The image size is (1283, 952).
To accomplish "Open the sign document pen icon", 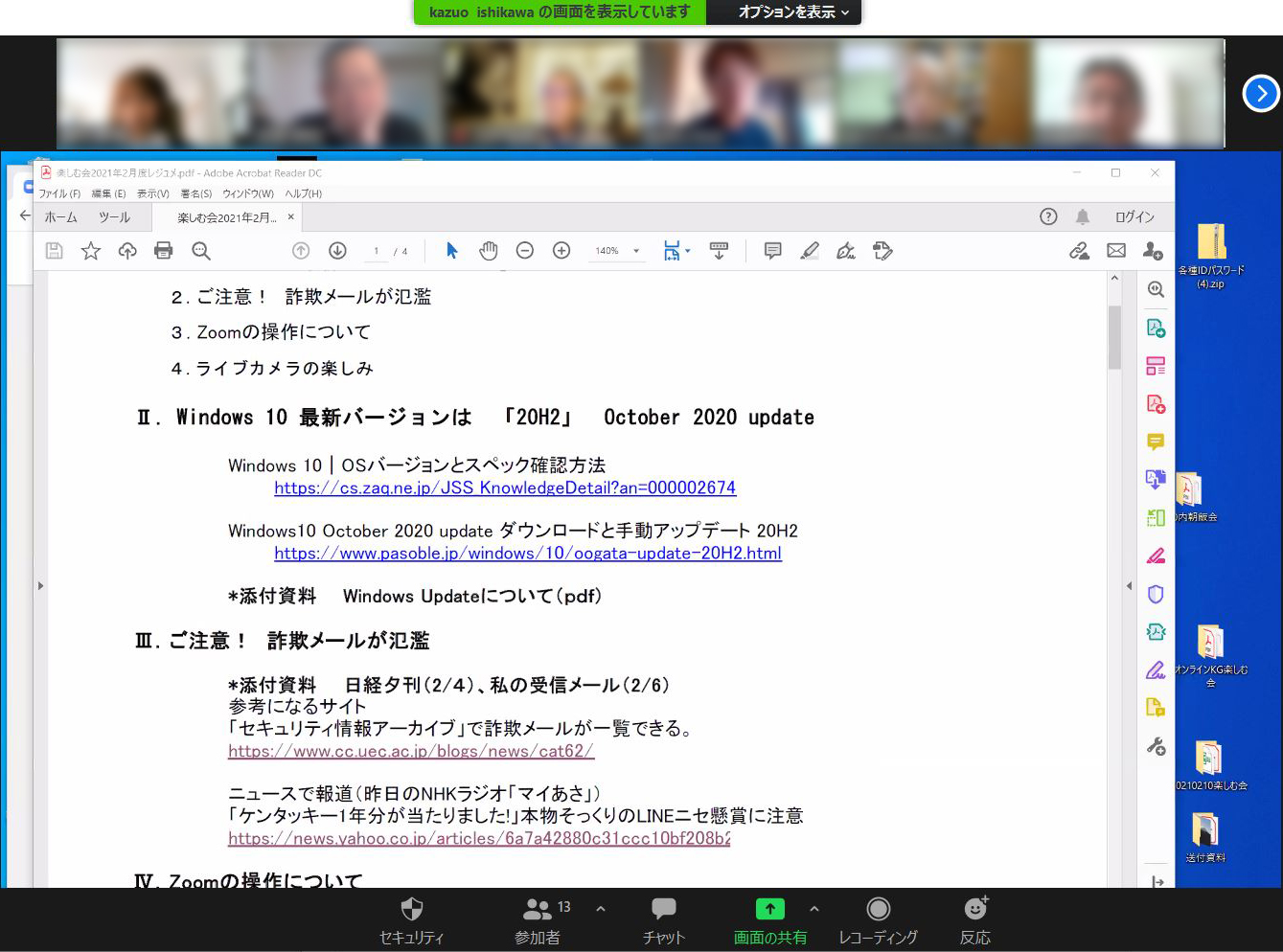I will (x=846, y=251).
